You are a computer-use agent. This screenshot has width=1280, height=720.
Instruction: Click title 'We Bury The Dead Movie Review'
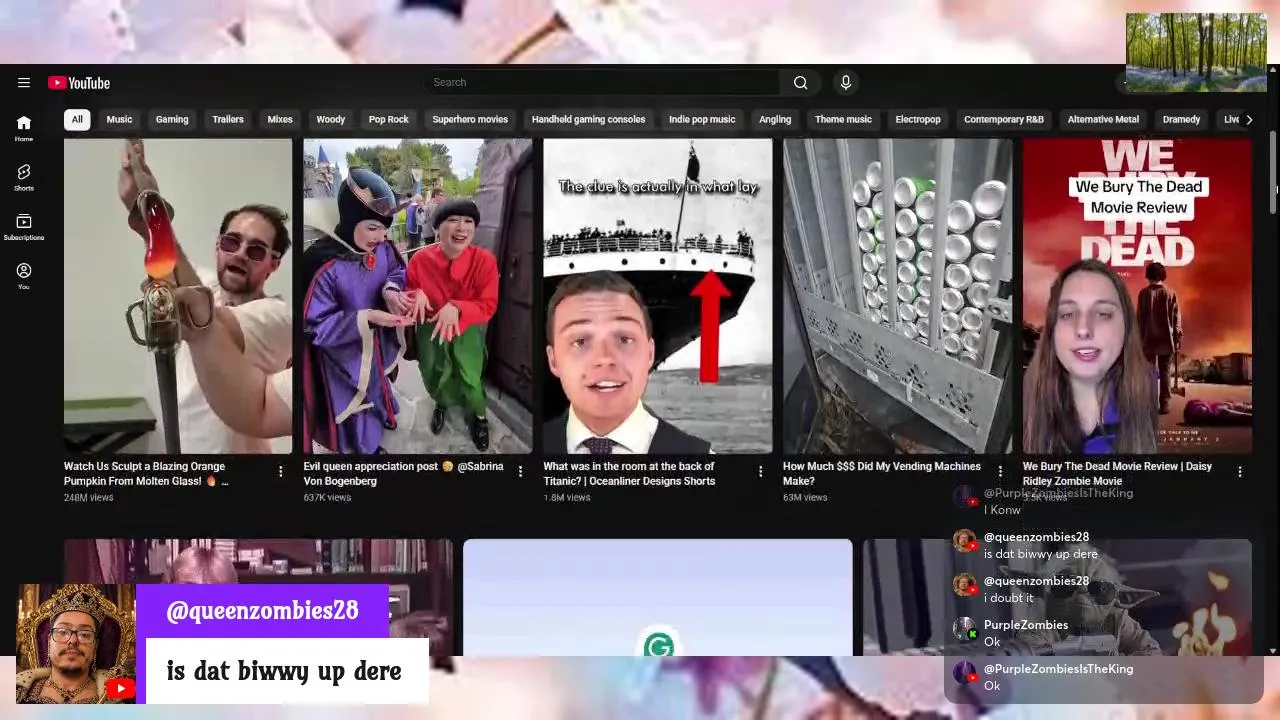[1117, 474]
